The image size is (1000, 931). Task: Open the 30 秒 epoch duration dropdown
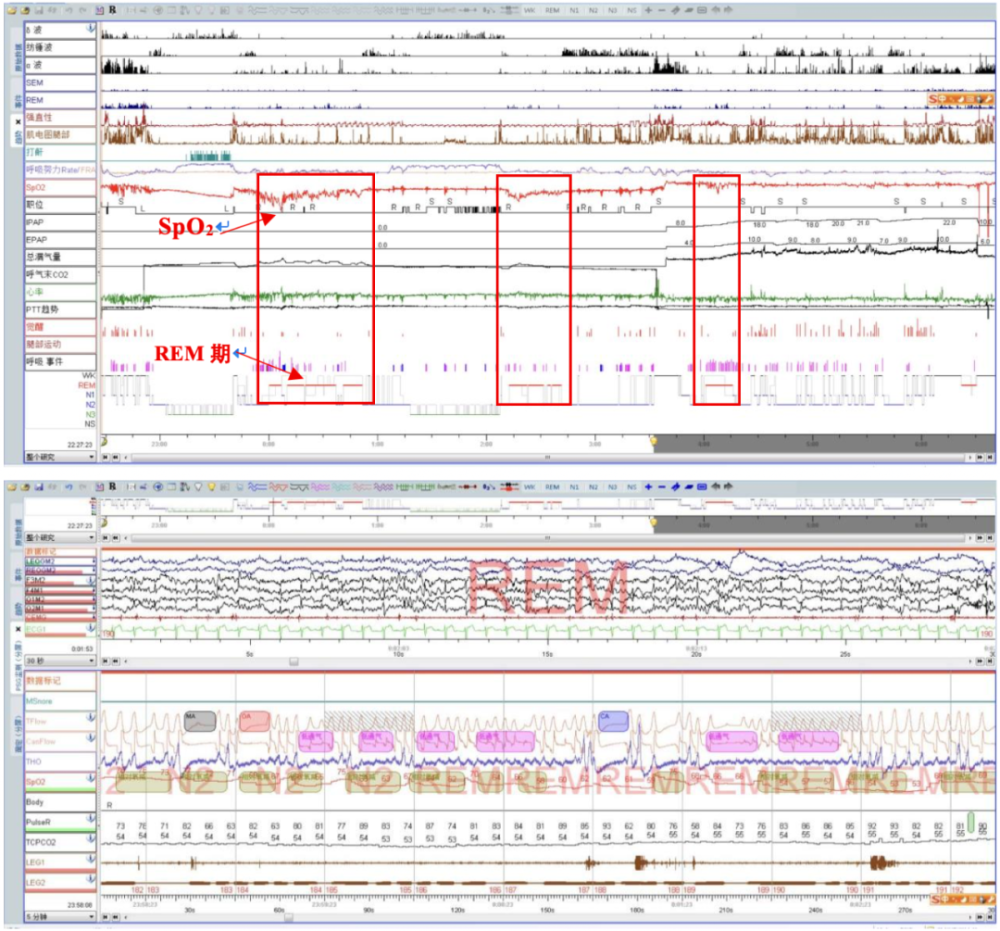(x=91, y=662)
